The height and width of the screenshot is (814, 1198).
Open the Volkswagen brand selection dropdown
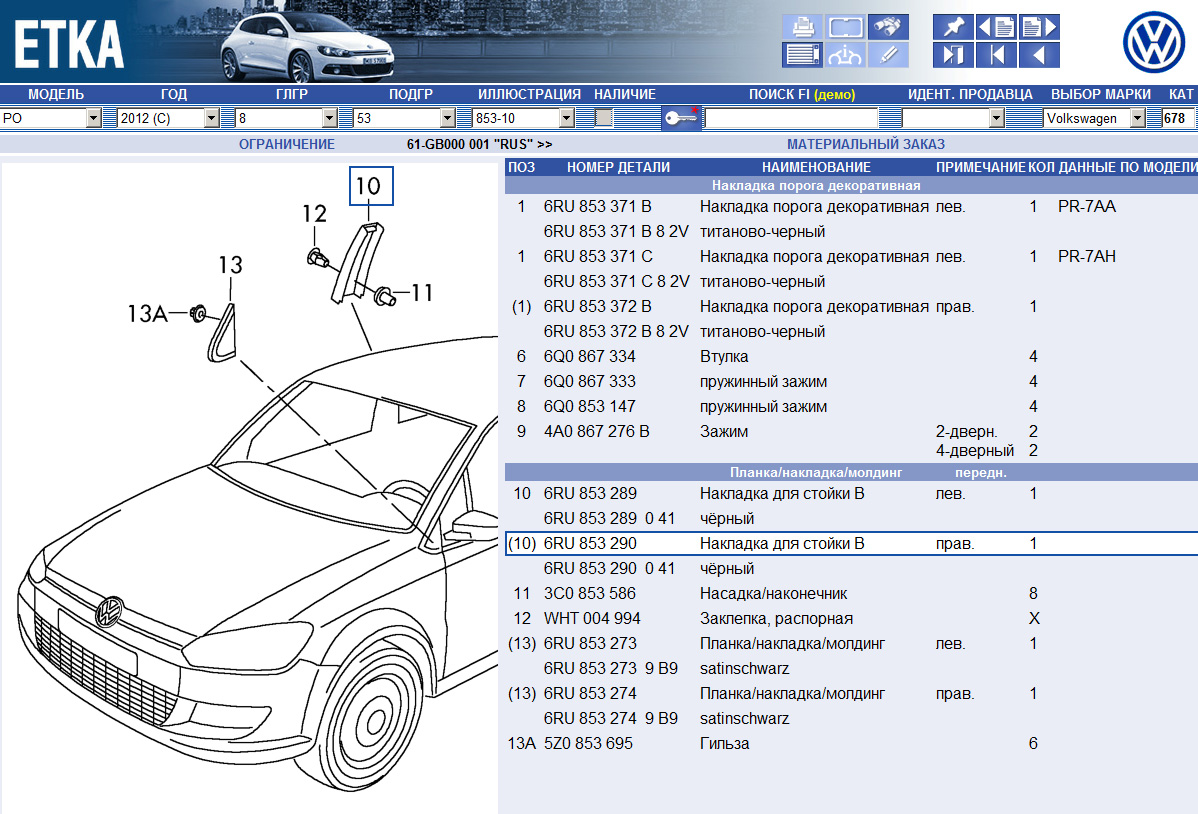(1137, 118)
